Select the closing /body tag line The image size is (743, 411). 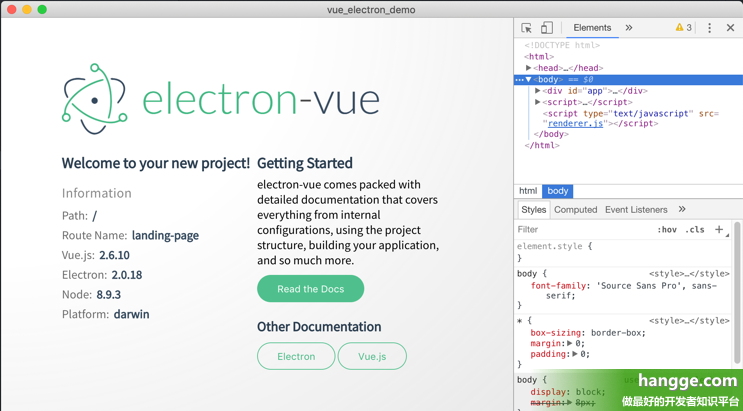[551, 134]
